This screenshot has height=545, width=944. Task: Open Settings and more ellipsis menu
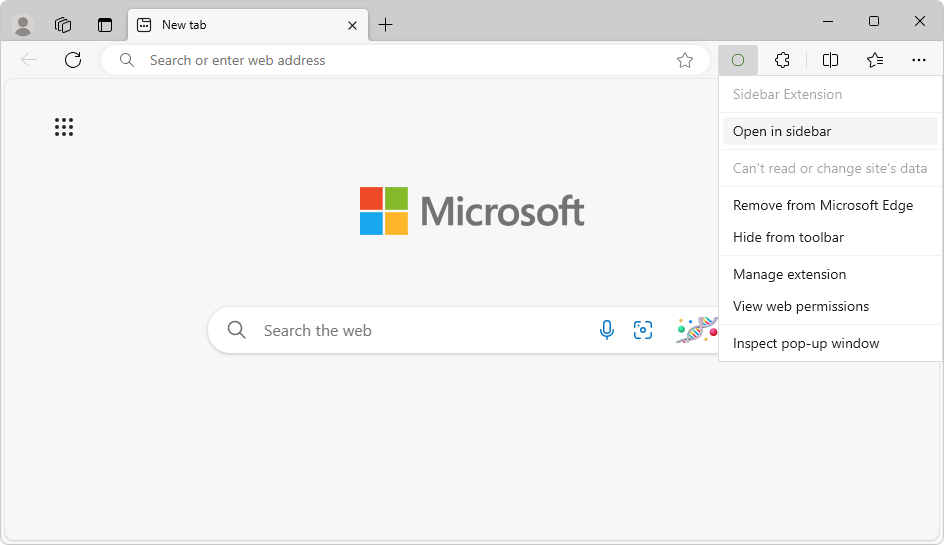pos(919,60)
